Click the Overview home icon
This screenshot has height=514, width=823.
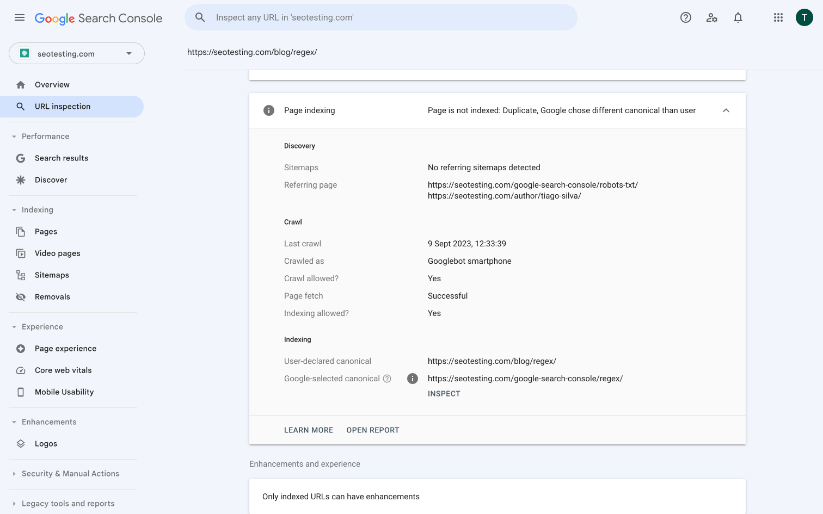click(20, 85)
